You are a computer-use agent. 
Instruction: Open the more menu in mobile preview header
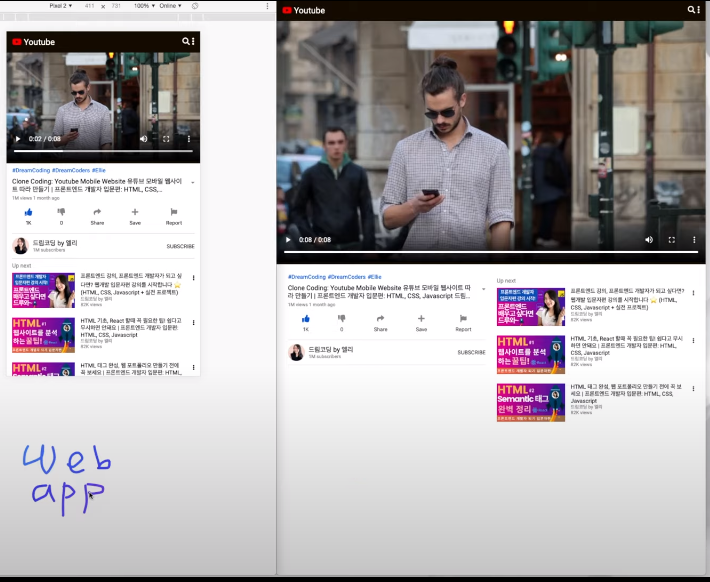193,41
